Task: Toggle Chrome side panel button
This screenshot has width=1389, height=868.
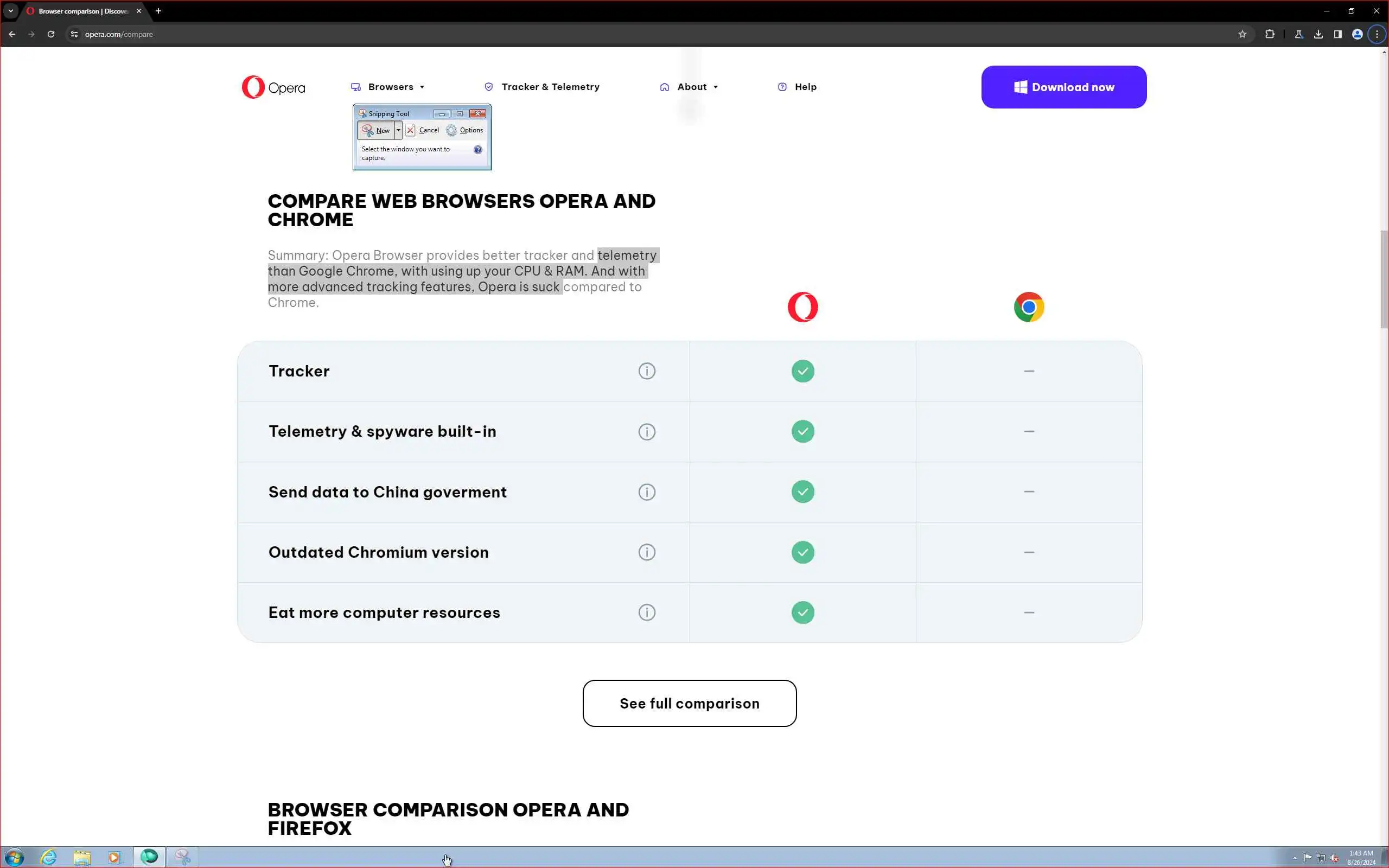Action: 1338,34
